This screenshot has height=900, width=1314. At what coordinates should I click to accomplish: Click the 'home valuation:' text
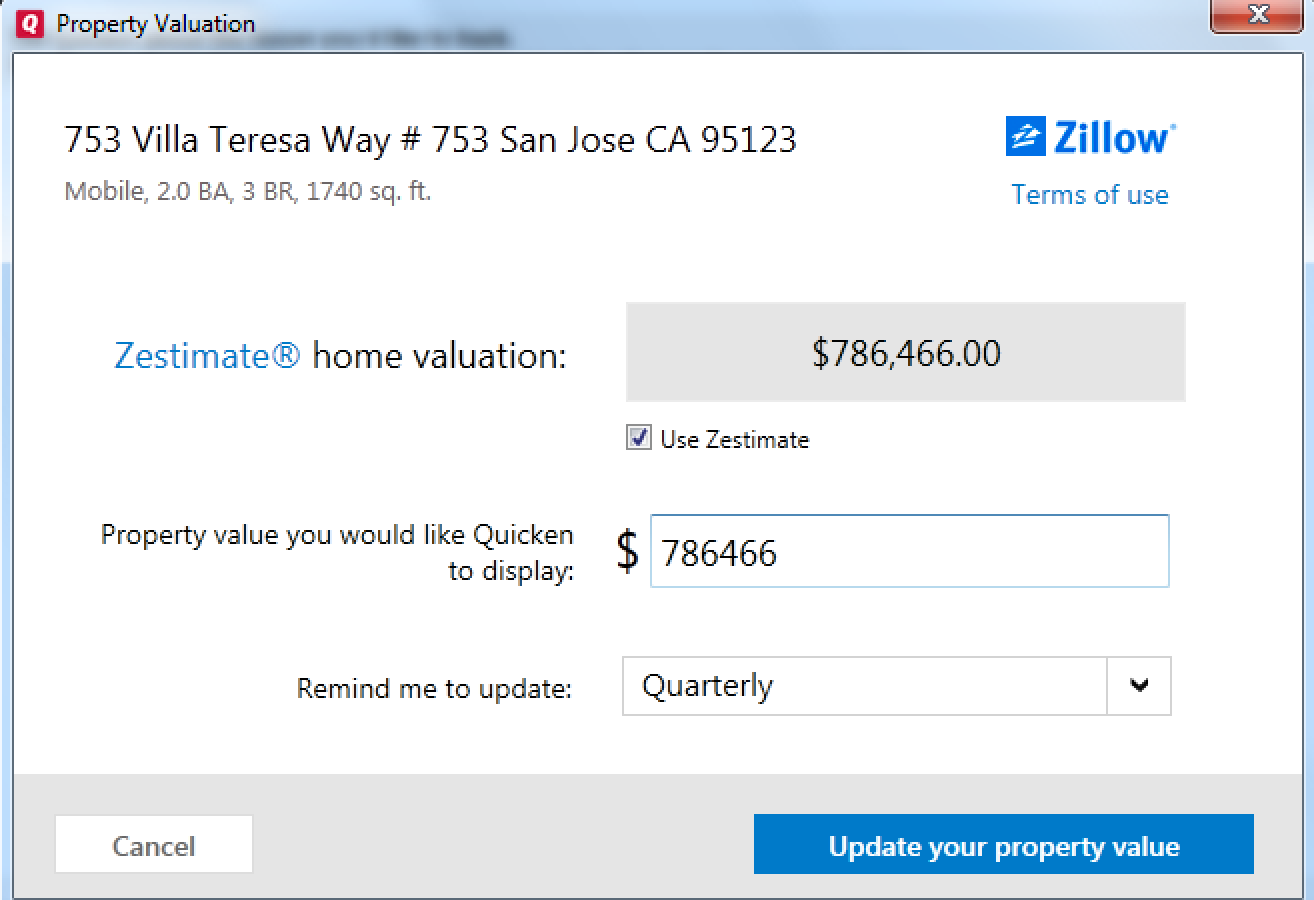coord(439,356)
